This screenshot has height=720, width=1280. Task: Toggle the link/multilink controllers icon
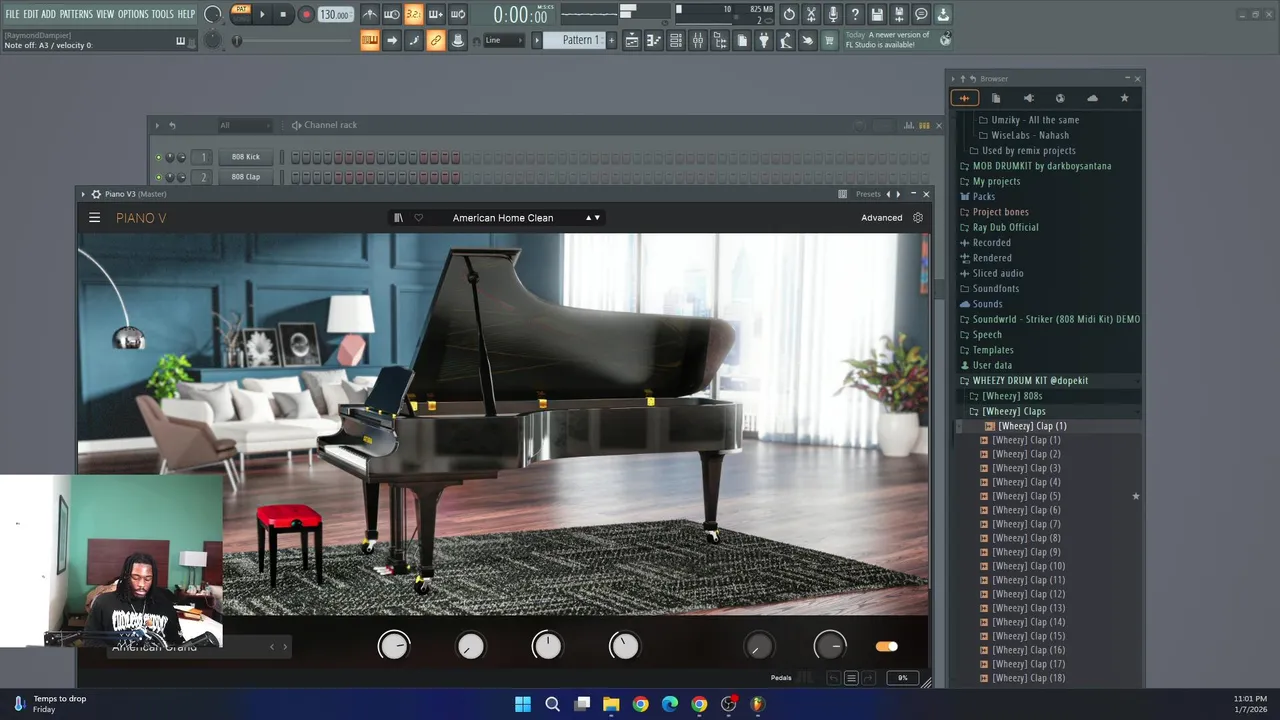pos(435,40)
